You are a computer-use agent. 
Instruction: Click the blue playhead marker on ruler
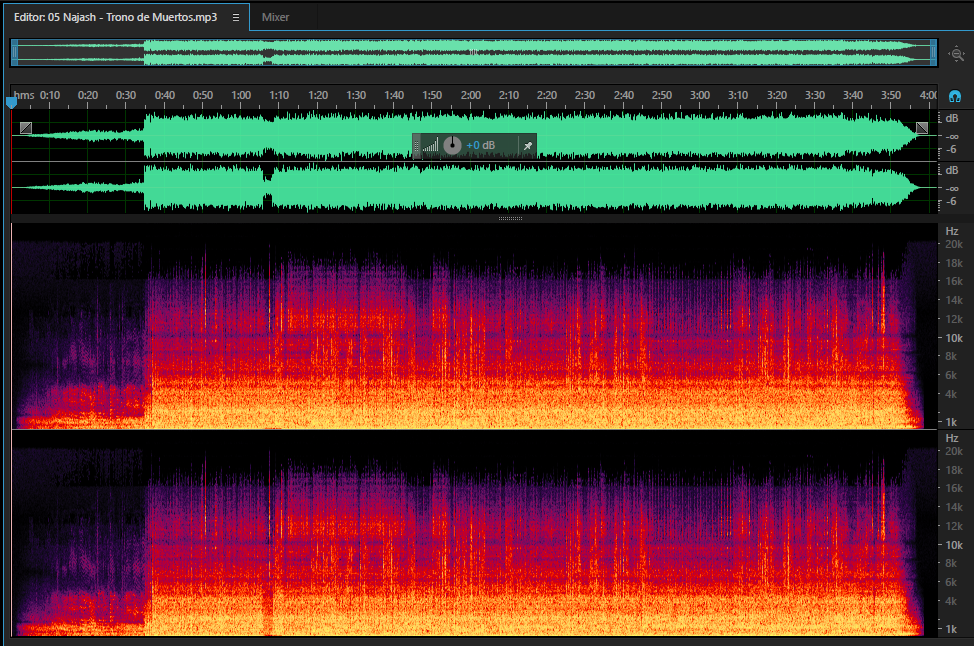11,101
